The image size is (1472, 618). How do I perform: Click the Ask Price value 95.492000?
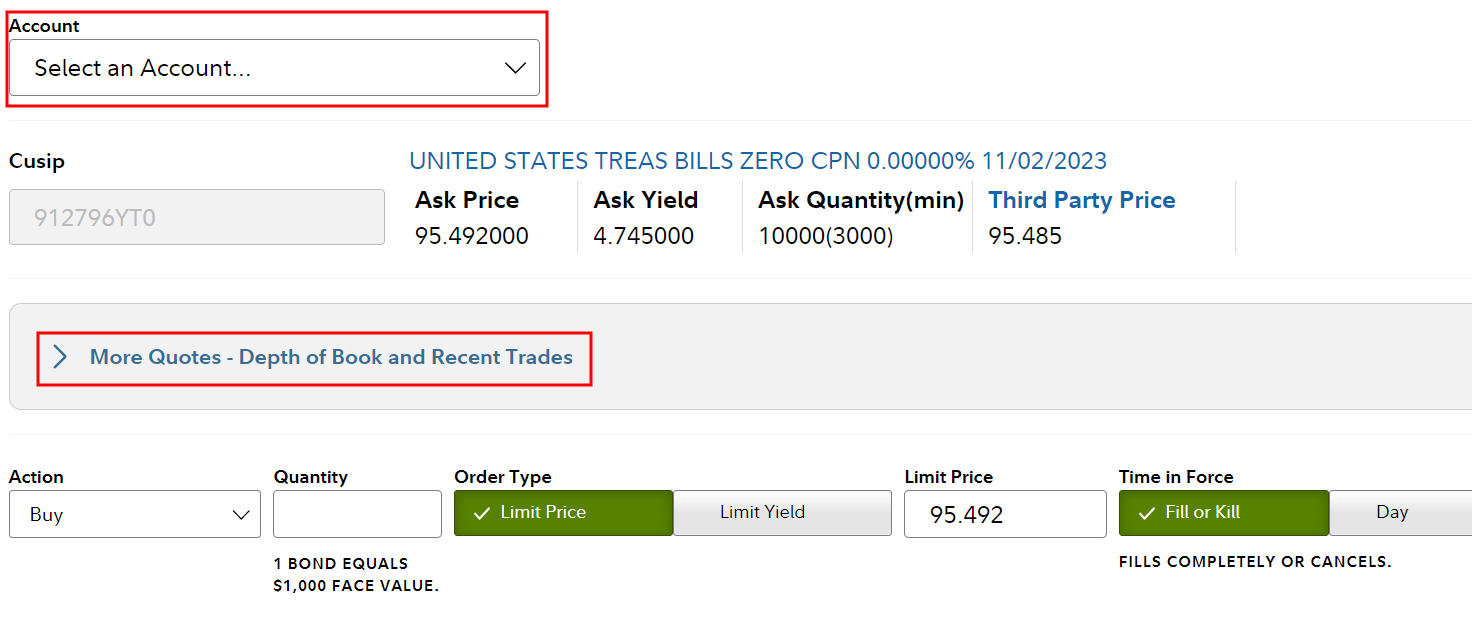point(470,235)
